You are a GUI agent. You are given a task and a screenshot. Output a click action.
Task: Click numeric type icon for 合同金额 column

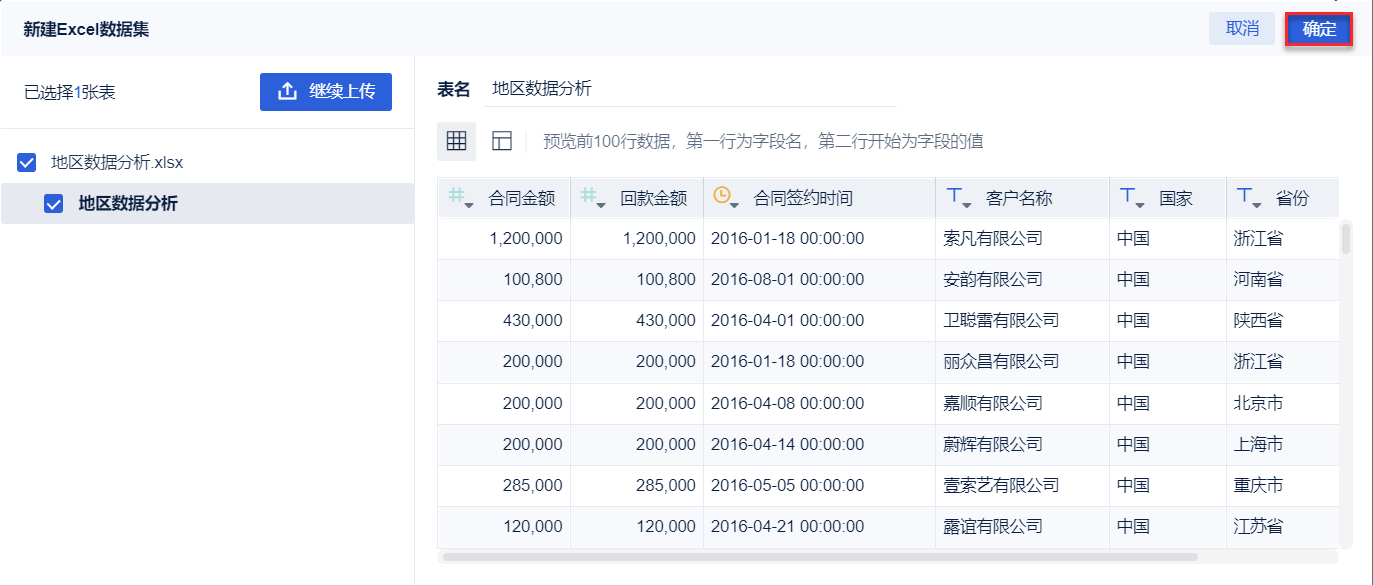(461, 198)
